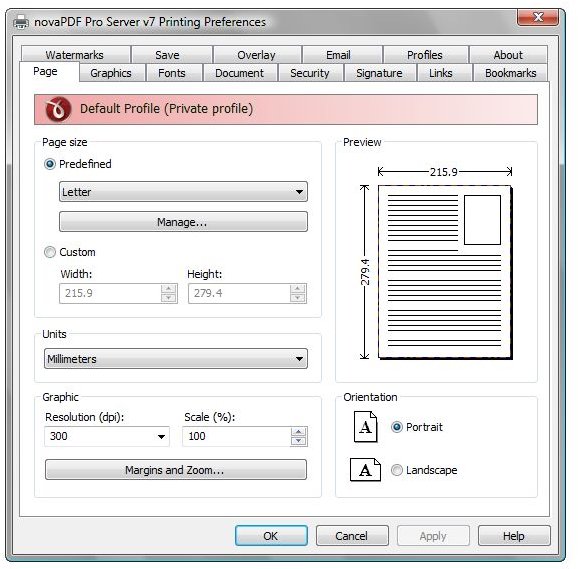Switch to the Profiles tab

[x=425, y=55]
